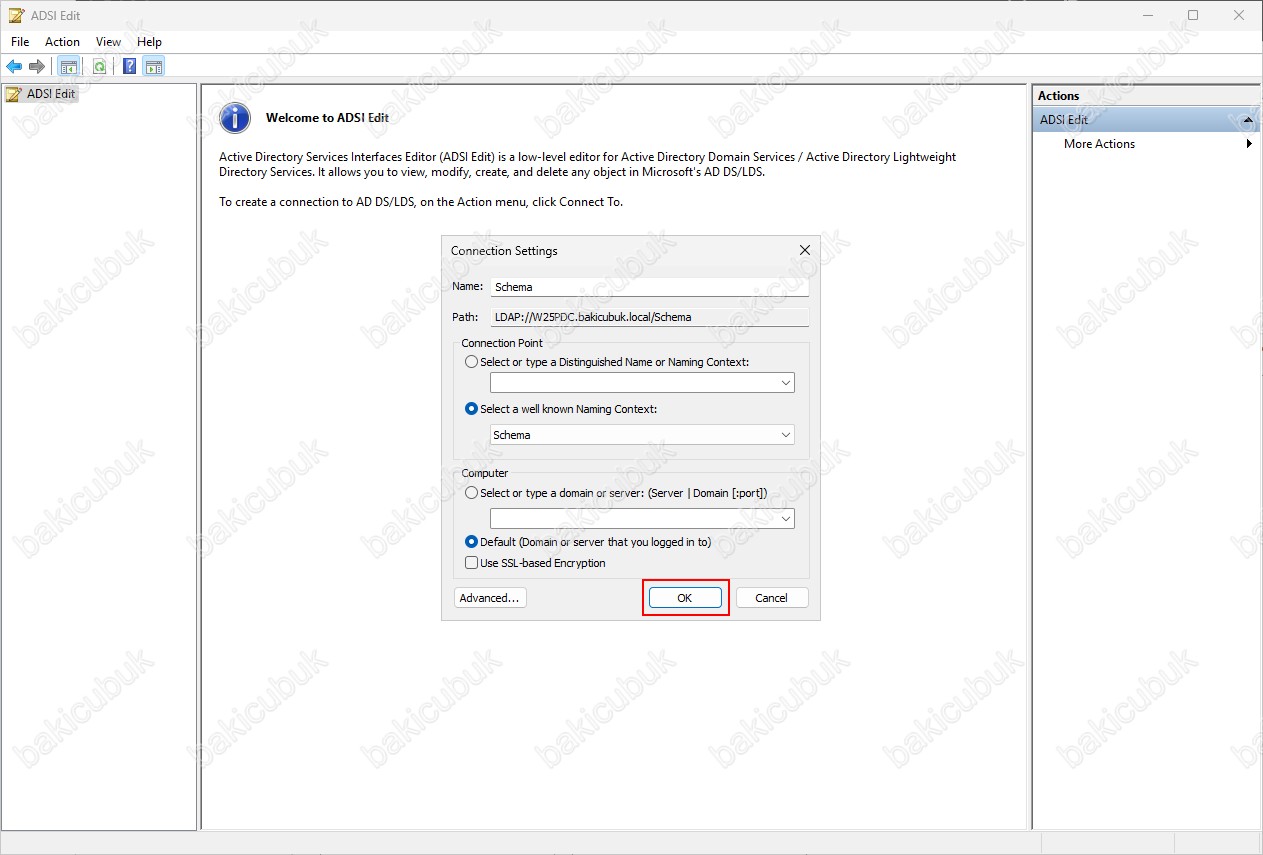Maximize the ADSI Edit window

pos(1193,15)
